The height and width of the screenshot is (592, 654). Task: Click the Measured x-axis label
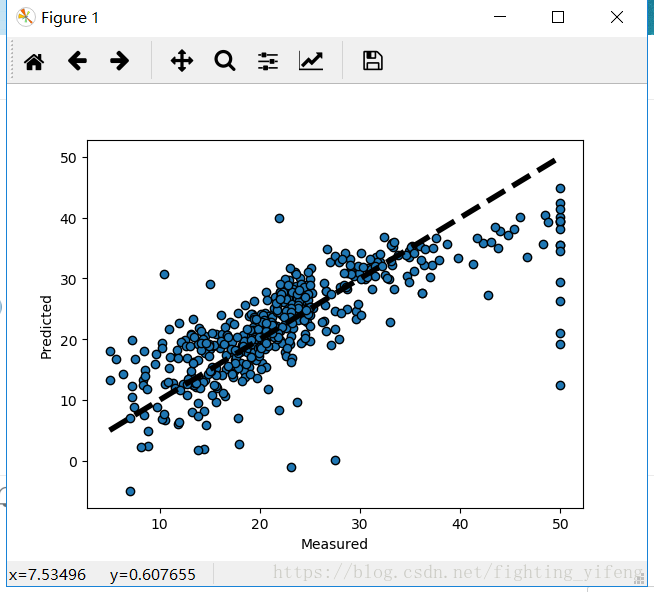(335, 544)
